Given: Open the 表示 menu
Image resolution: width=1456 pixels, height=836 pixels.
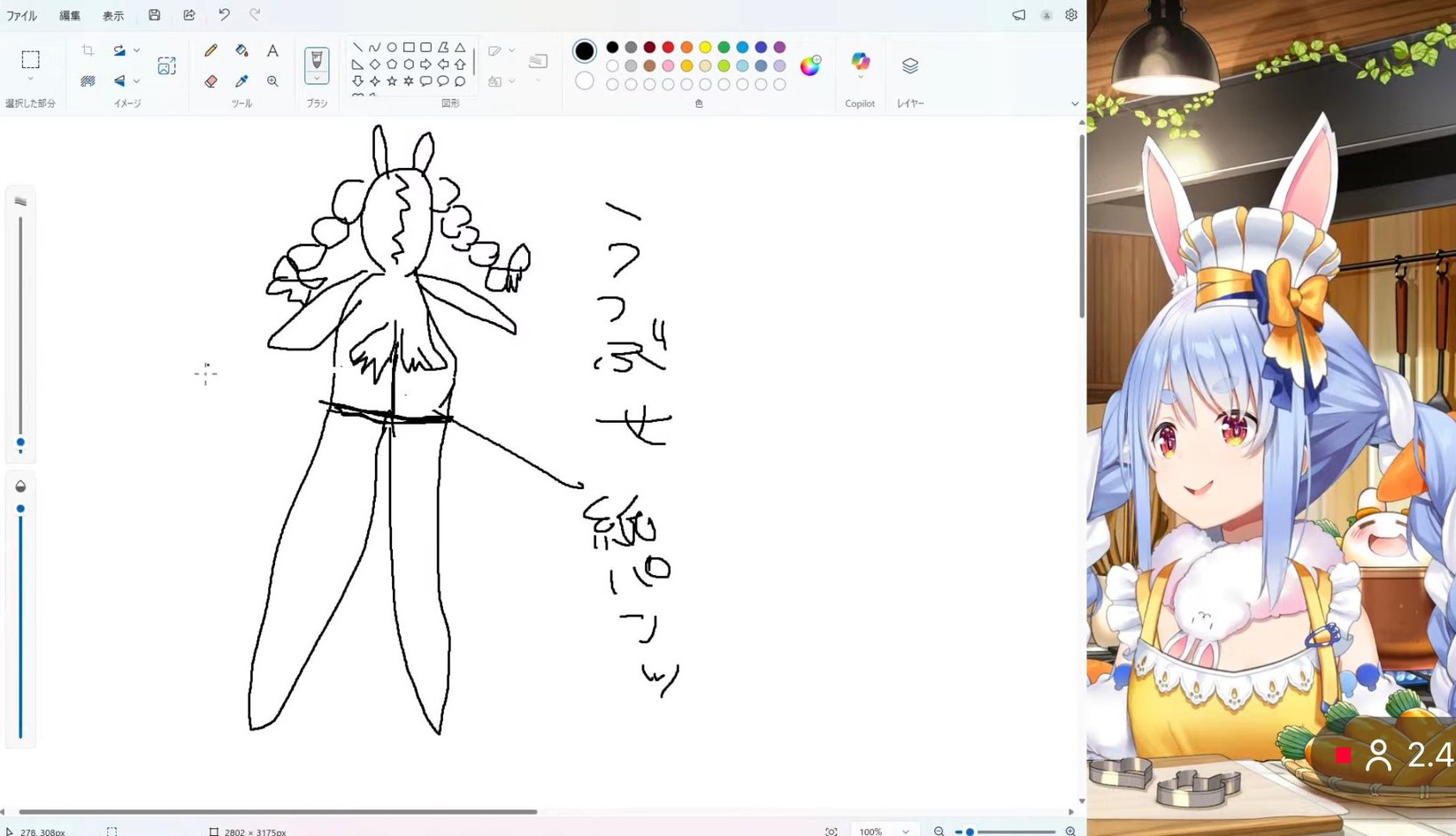Looking at the screenshot, I should pos(113,16).
